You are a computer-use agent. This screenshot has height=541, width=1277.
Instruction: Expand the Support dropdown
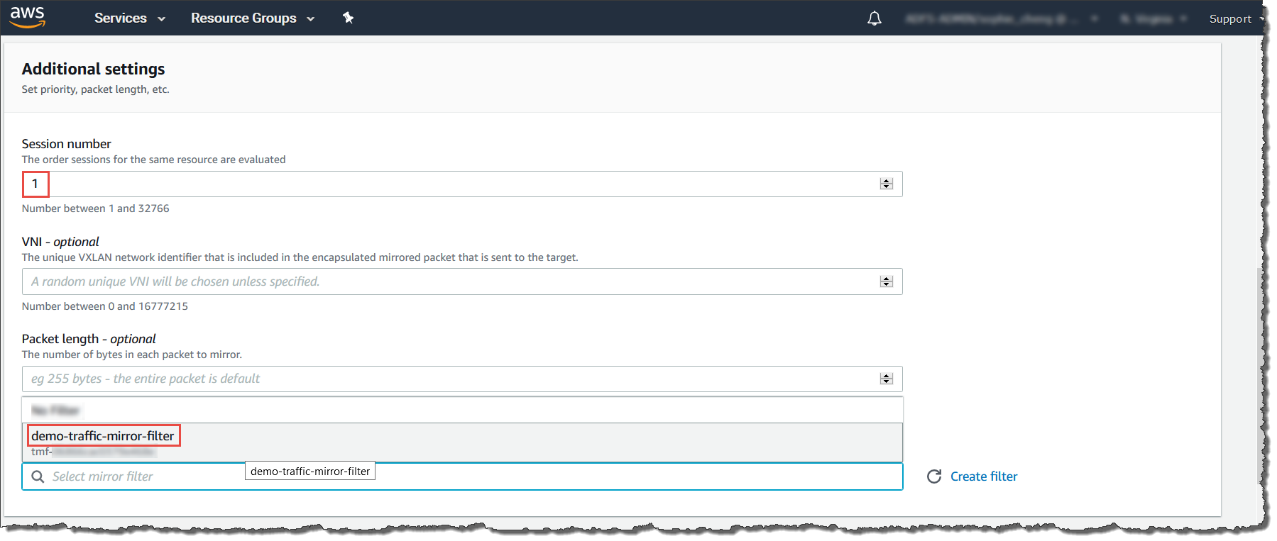pos(1234,18)
